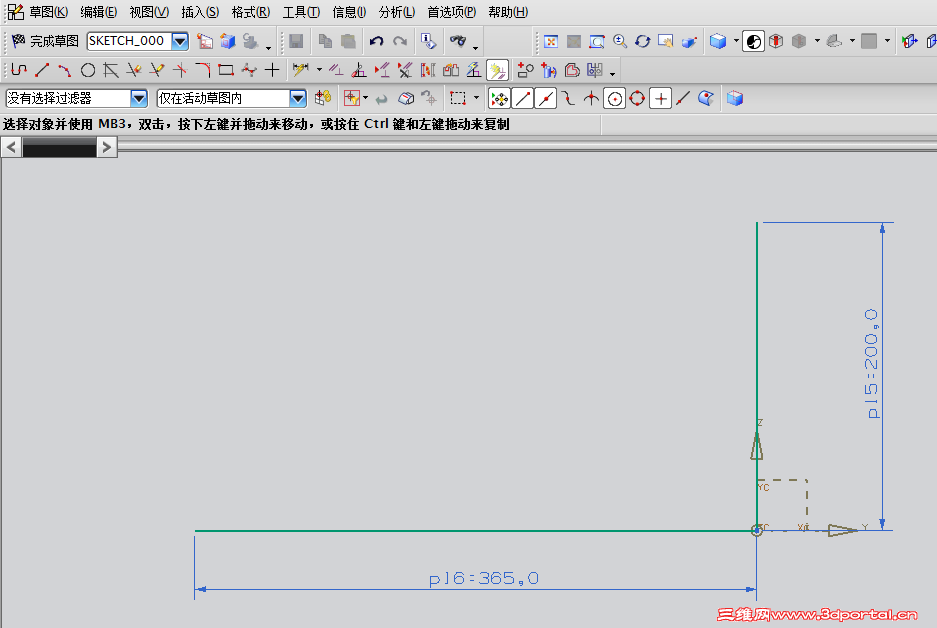The image size is (937, 628).
Task: Click the Zoom In/Out magnifier icon
Action: coord(620,41)
